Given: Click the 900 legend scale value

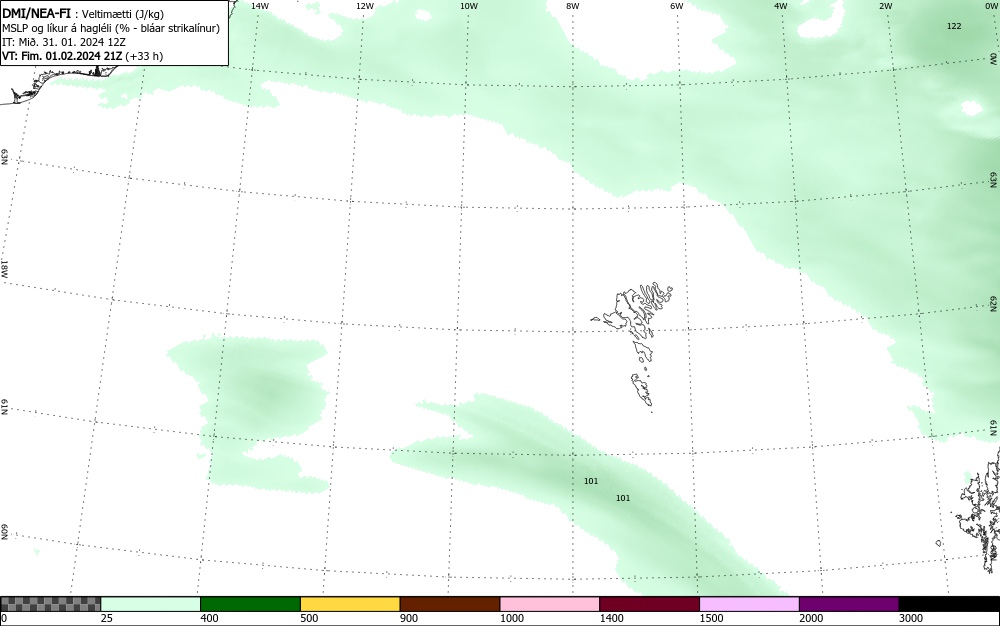Looking at the screenshot, I should pyautogui.click(x=409, y=618).
